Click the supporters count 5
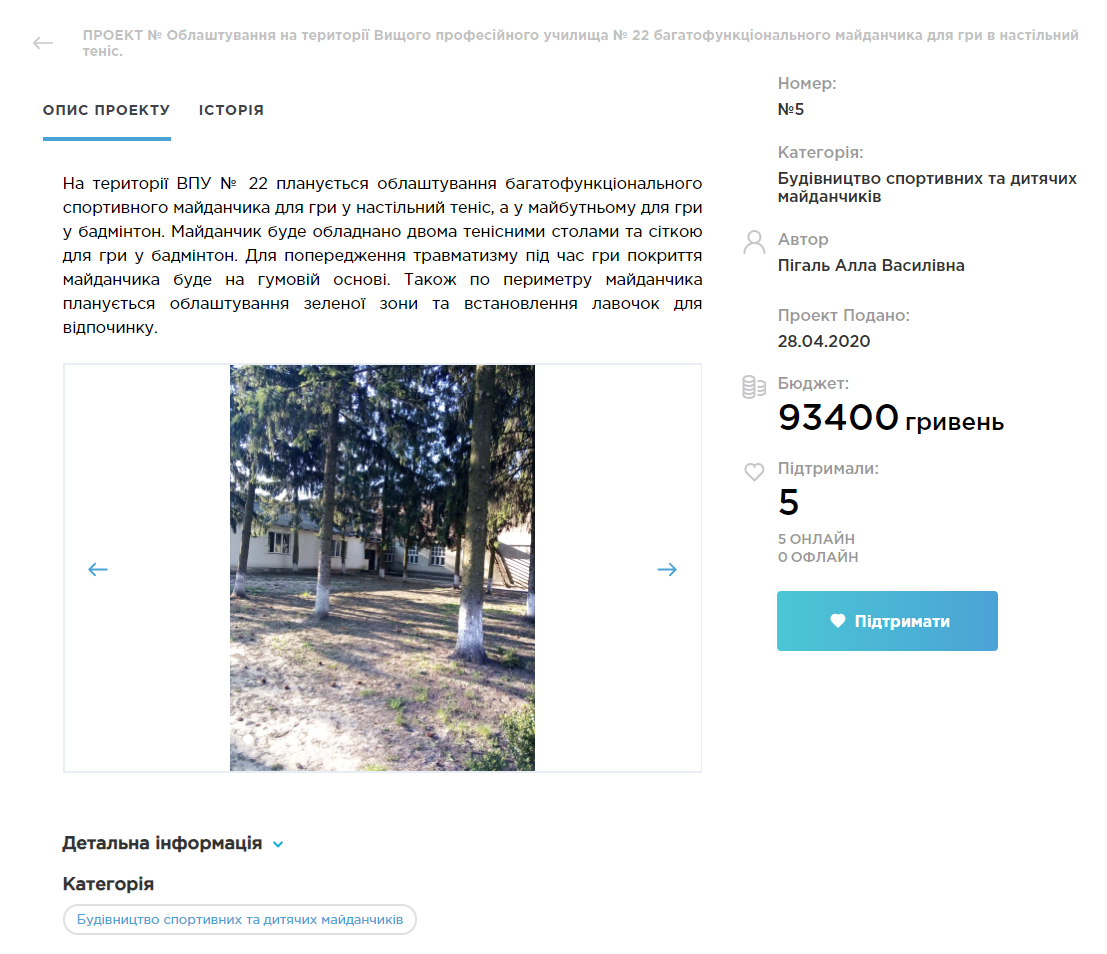 pyautogui.click(x=789, y=502)
